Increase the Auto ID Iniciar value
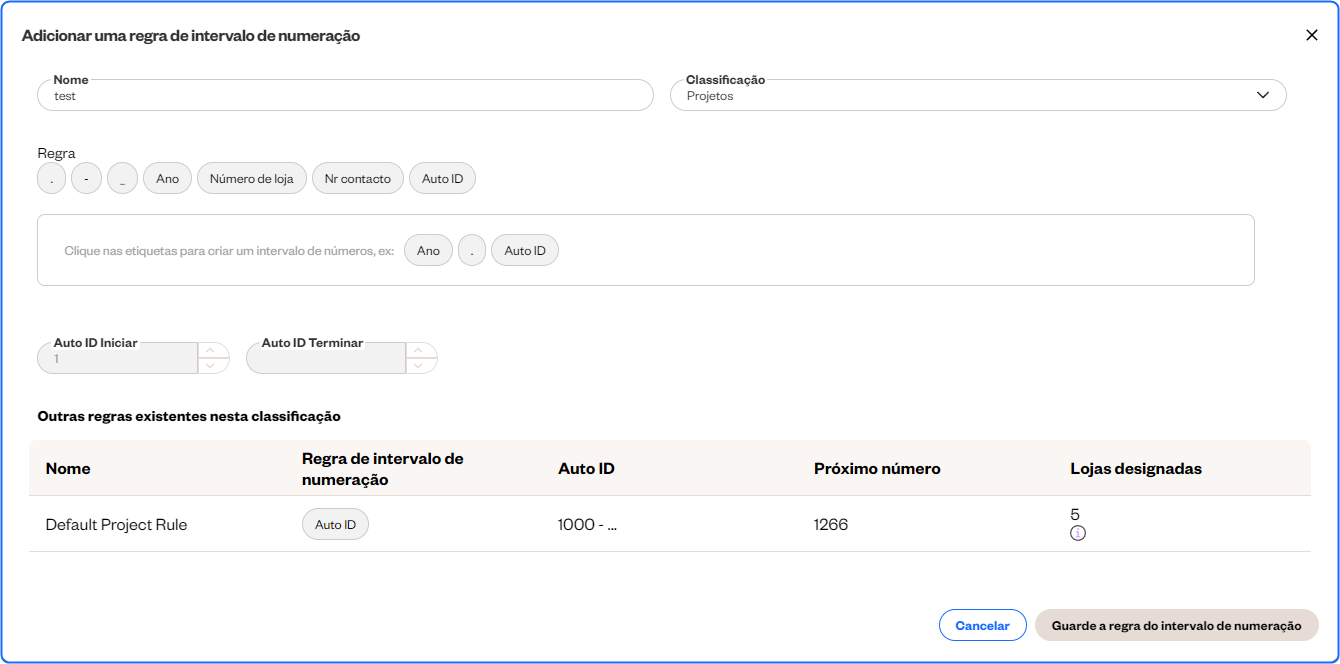This screenshot has width=1340, height=664. tap(213, 350)
